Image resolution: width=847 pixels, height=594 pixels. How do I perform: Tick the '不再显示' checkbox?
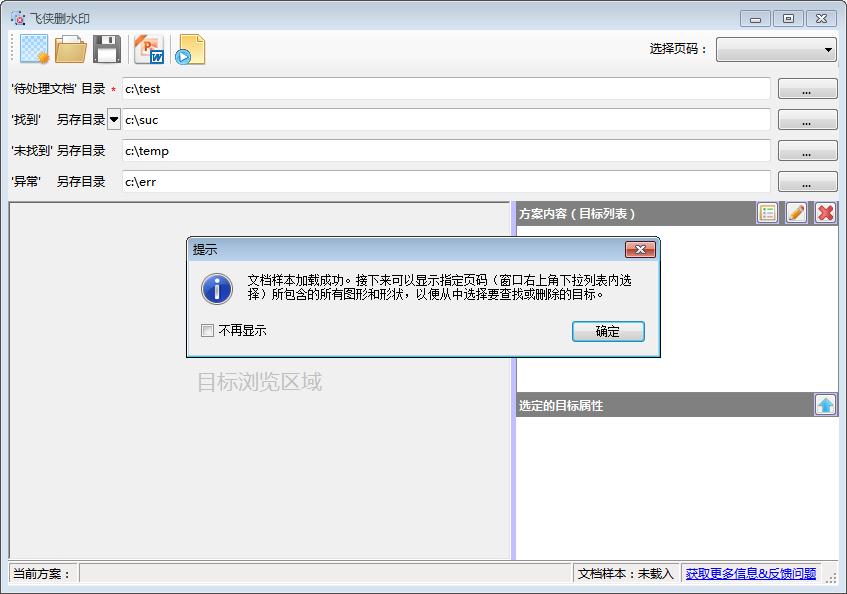(208, 331)
